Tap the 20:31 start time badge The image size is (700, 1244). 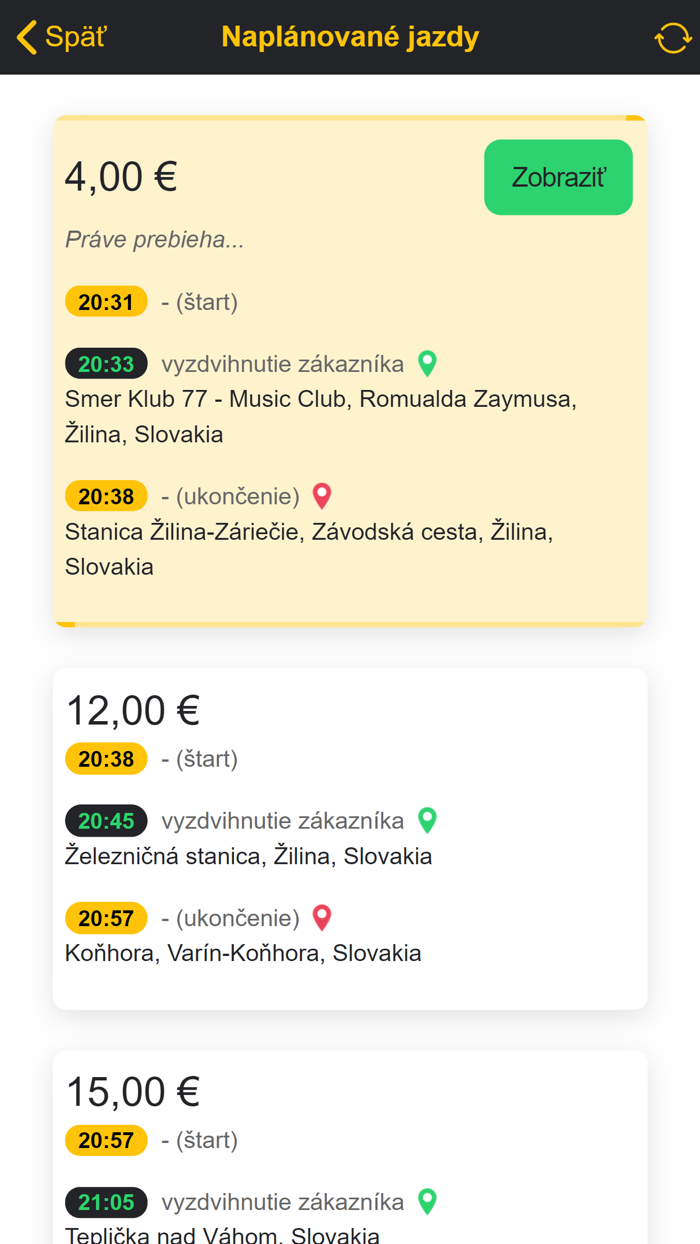(x=106, y=301)
